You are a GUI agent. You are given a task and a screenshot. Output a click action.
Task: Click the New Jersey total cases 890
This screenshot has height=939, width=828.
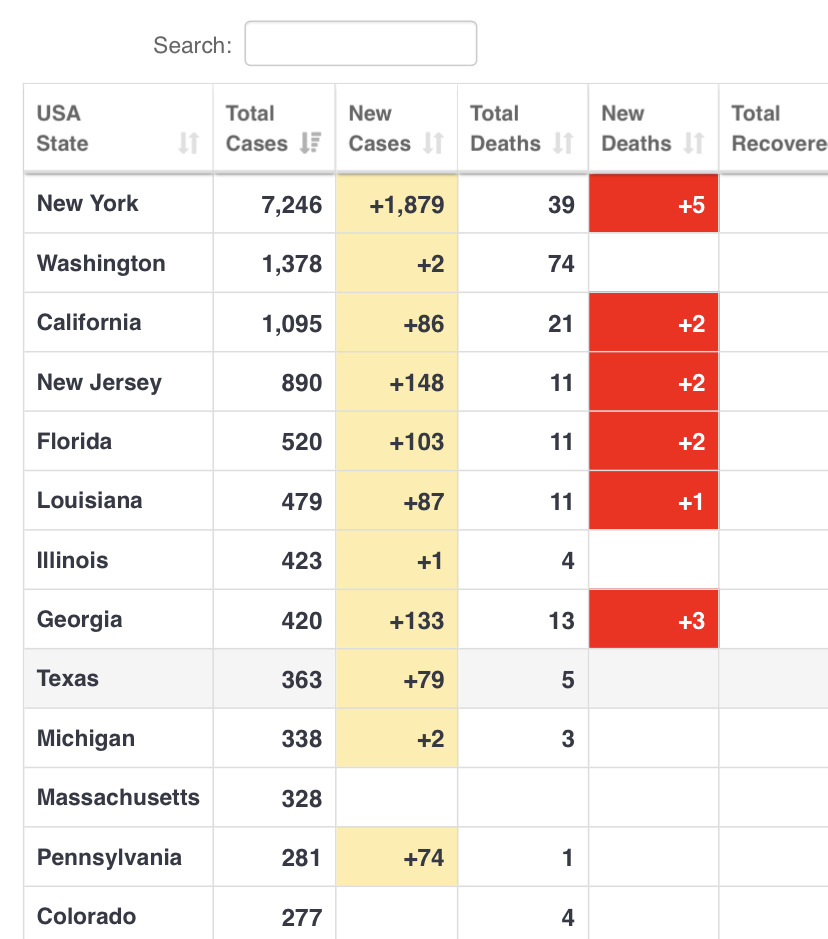coord(301,383)
